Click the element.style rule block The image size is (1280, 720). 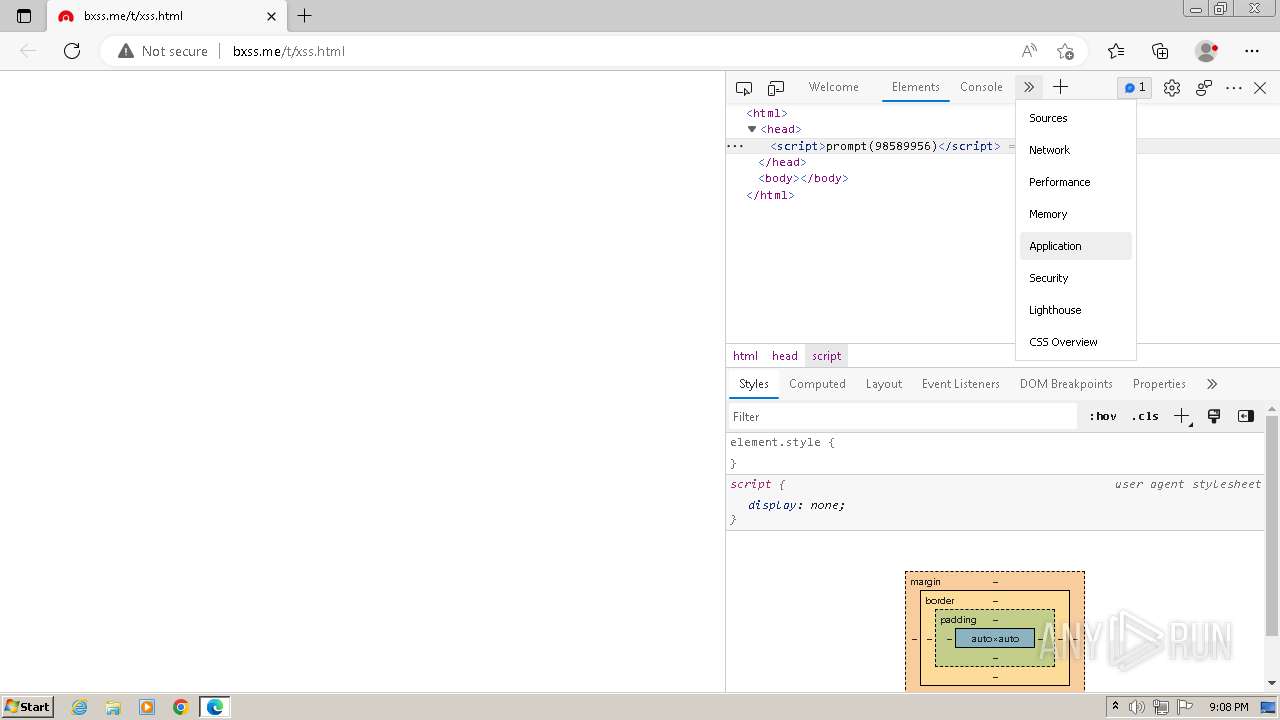995,453
